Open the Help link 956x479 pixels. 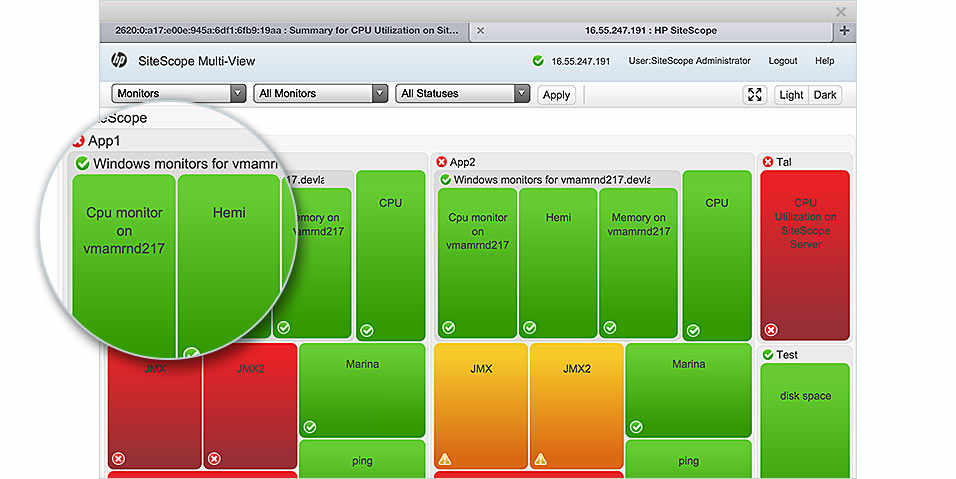pos(824,61)
